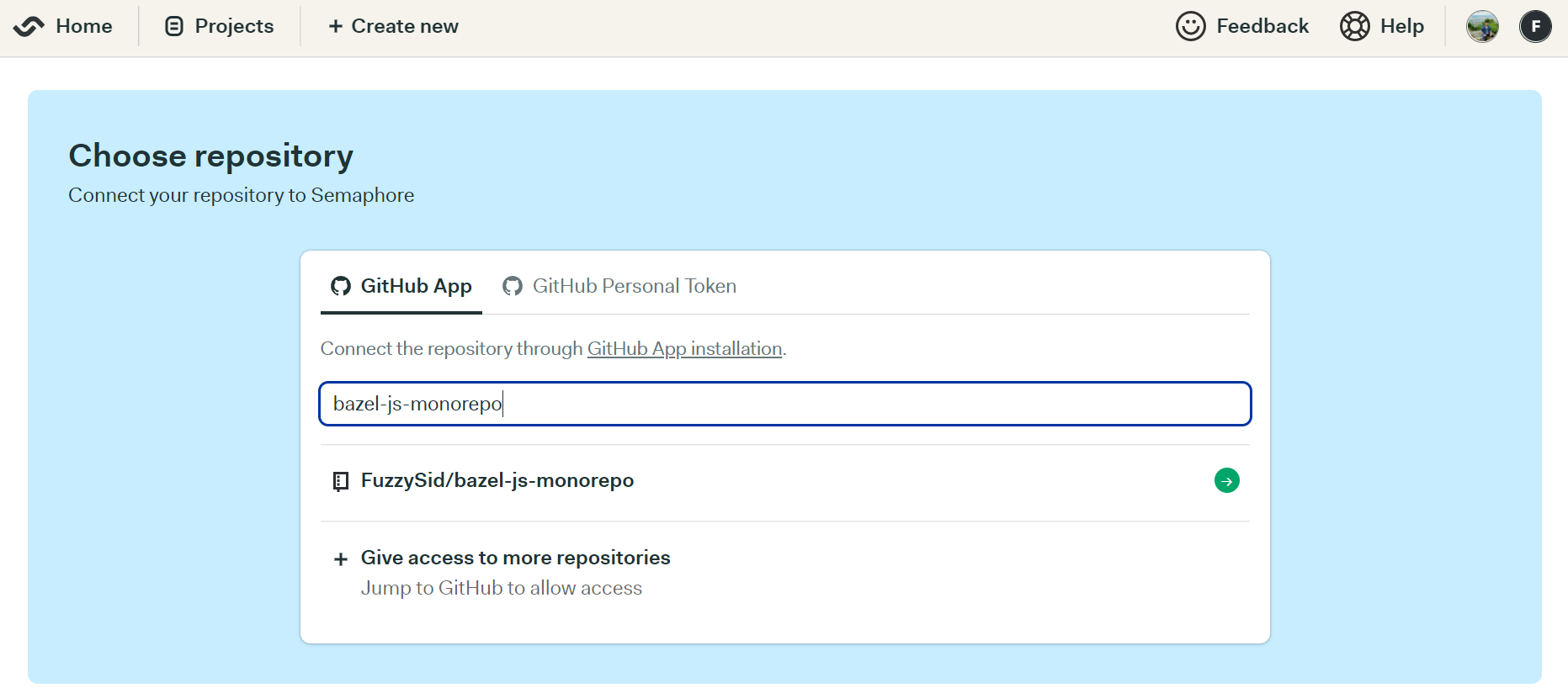1568x688 pixels.
Task: Click Connect your repository to Semaphore text
Action: pyautogui.click(x=241, y=195)
